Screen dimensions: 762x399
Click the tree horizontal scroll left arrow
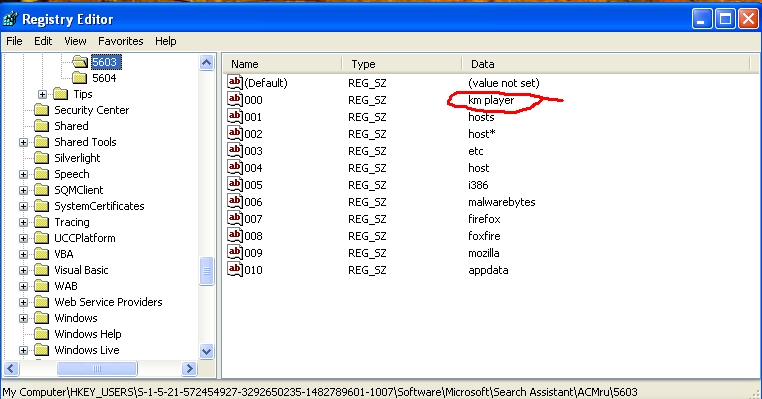12,368
